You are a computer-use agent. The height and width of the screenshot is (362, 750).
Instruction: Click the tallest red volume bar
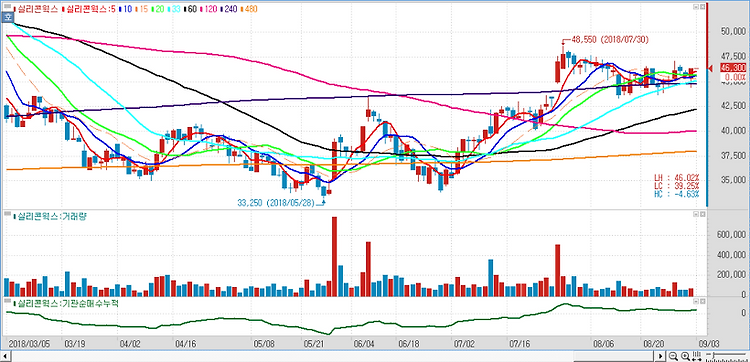pyautogui.click(x=334, y=256)
